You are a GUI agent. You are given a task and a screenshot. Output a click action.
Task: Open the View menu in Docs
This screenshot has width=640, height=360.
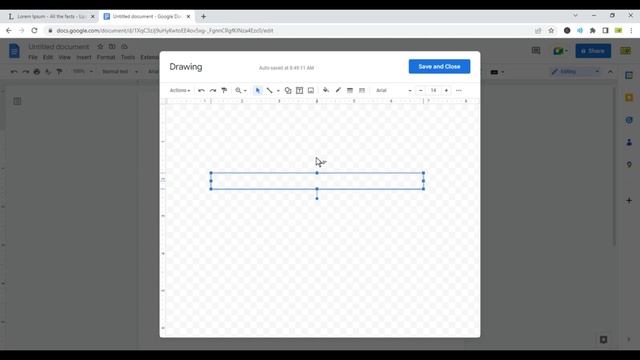coord(64,57)
